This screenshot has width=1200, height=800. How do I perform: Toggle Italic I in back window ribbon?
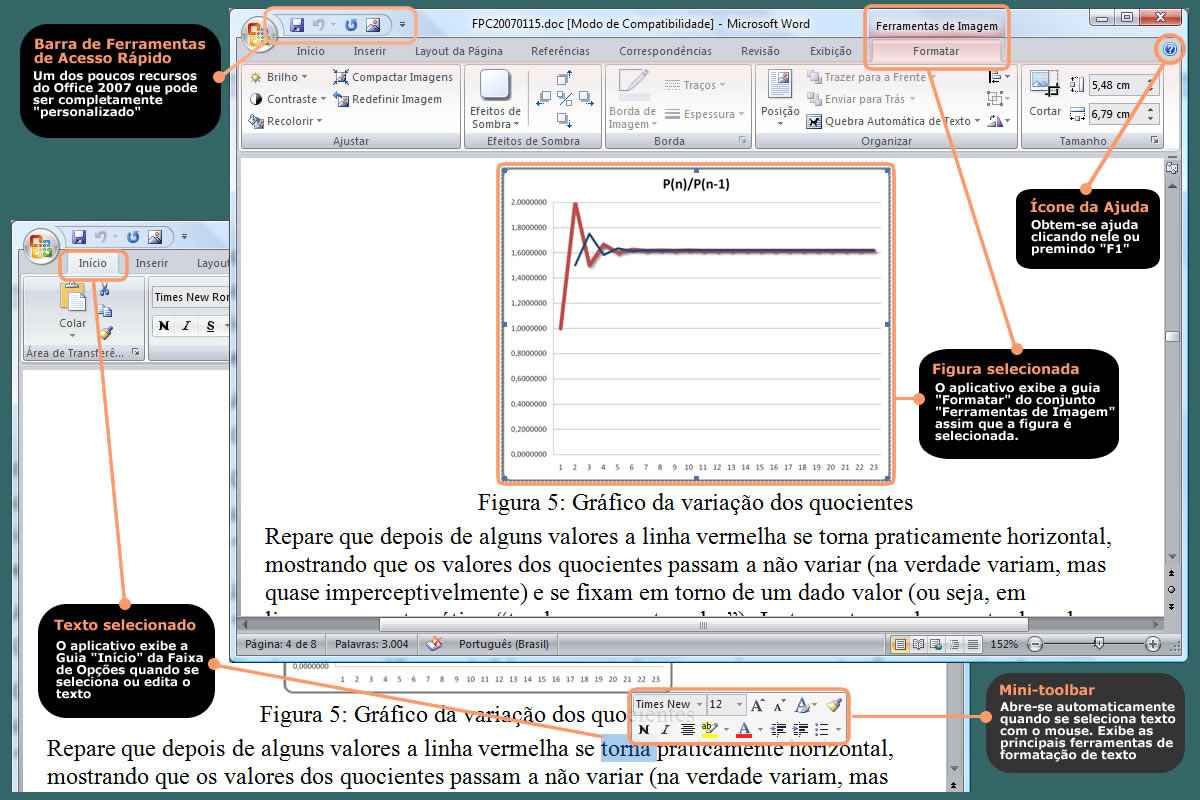(x=186, y=326)
